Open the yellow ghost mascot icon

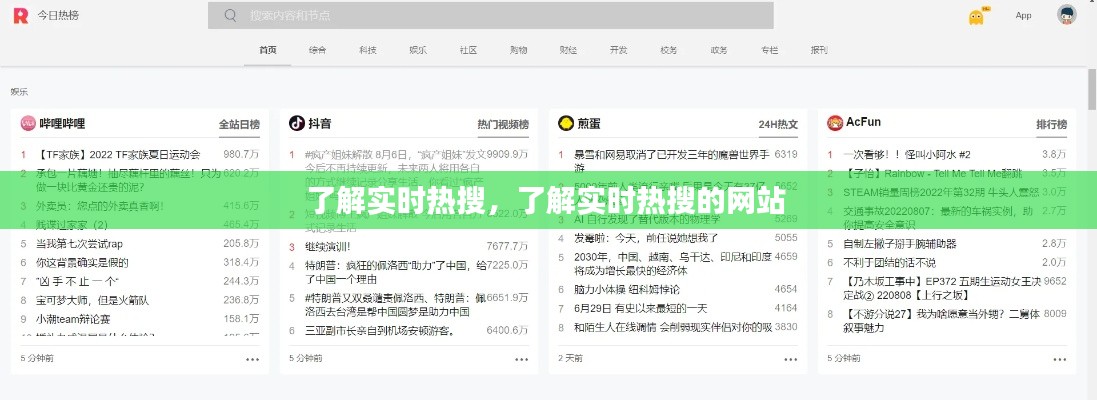click(977, 16)
